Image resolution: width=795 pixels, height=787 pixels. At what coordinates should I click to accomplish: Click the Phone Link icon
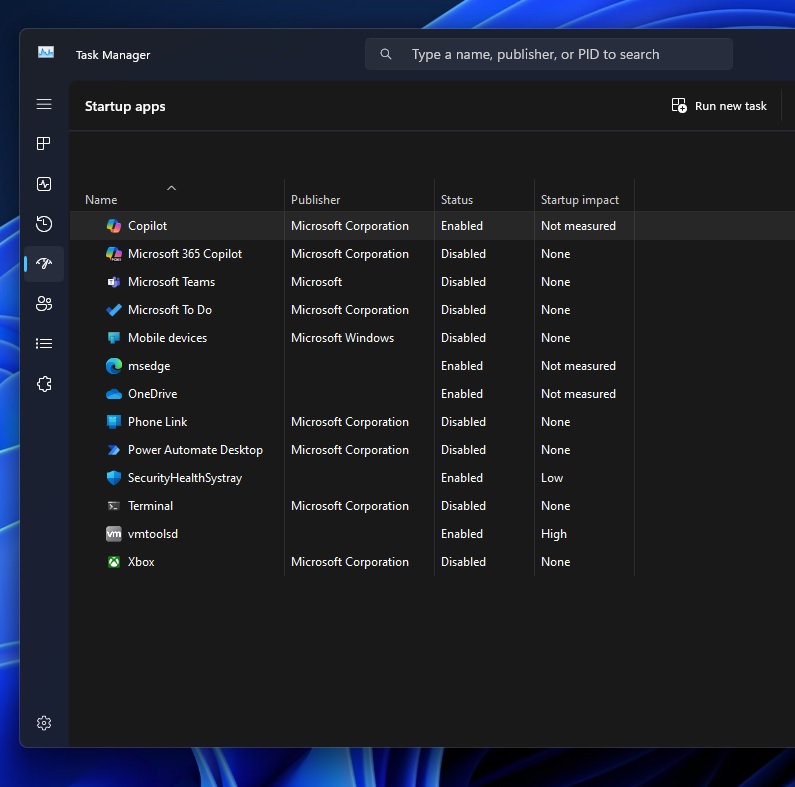(114, 422)
